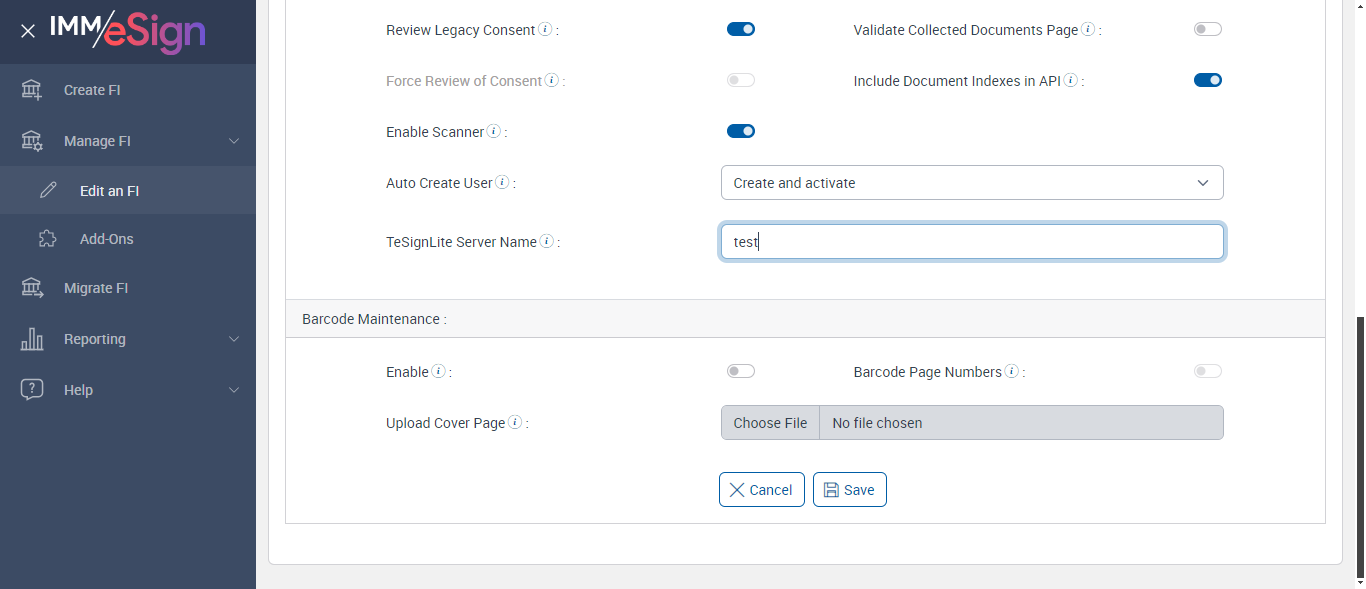
Task: Open the Add-Ons menu item
Action: tap(106, 239)
